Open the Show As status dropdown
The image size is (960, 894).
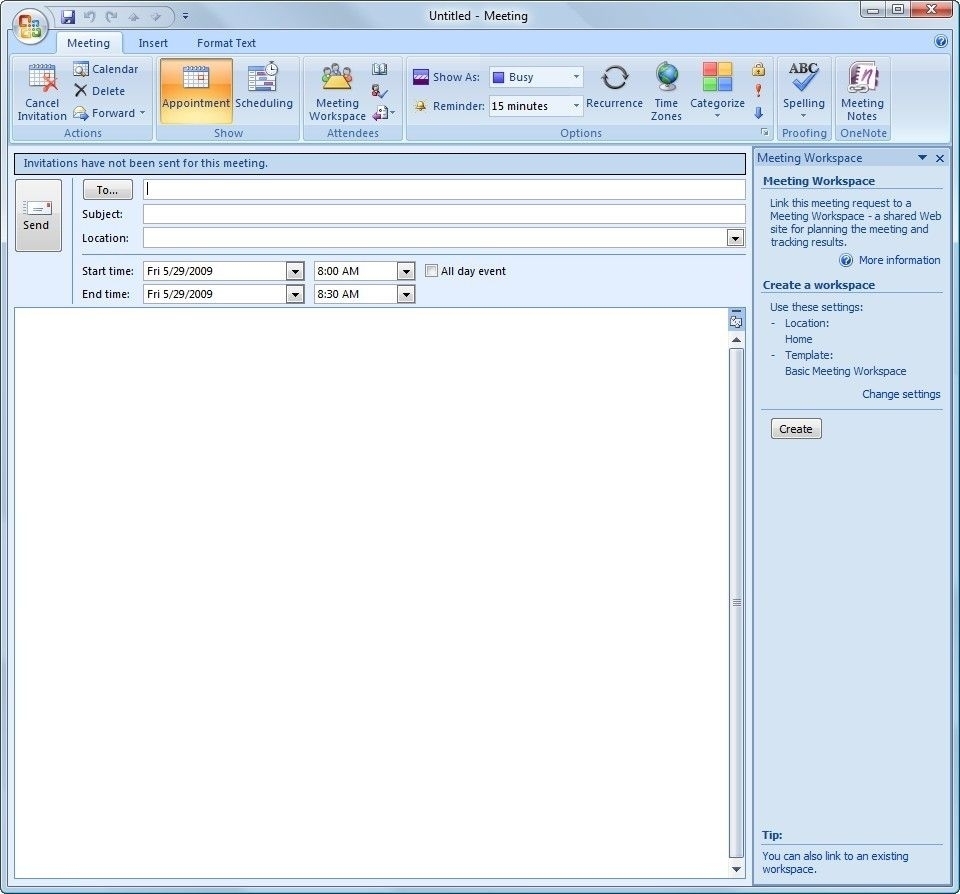tap(576, 76)
